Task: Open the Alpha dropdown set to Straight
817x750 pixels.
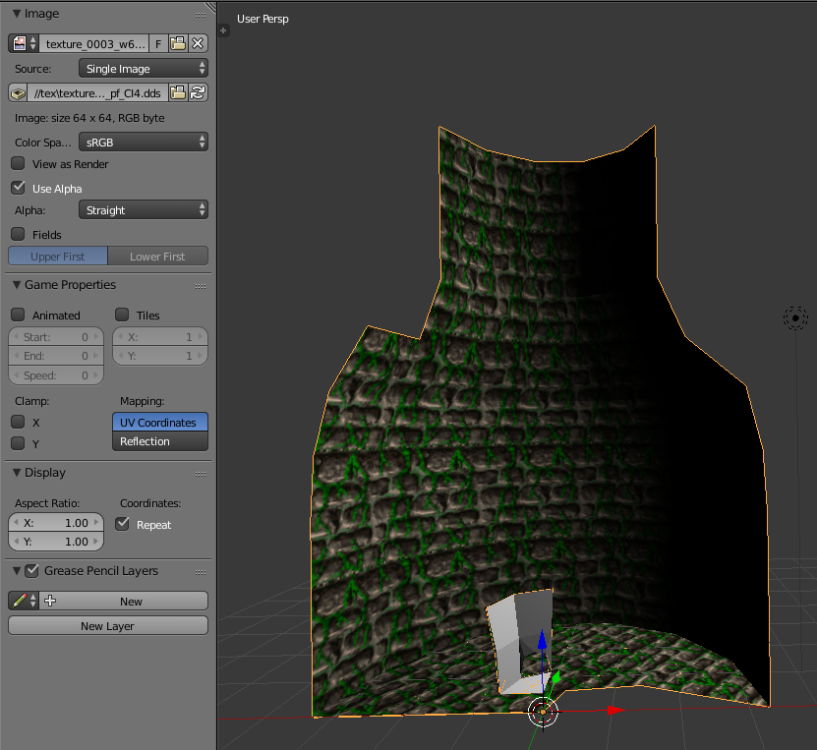Action: pyautogui.click(x=143, y=210)
